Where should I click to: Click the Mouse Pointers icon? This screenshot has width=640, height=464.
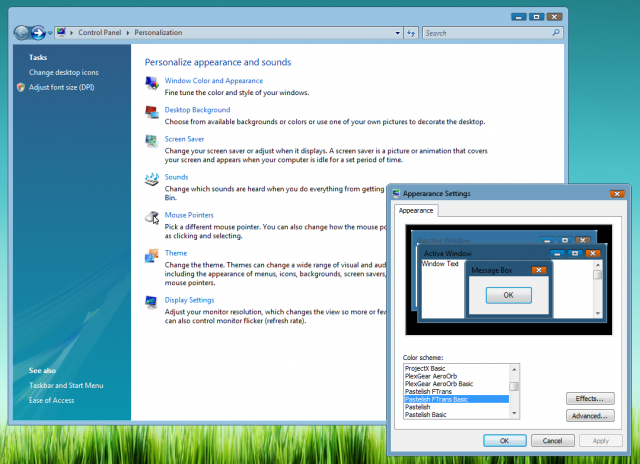pos(152,218)
